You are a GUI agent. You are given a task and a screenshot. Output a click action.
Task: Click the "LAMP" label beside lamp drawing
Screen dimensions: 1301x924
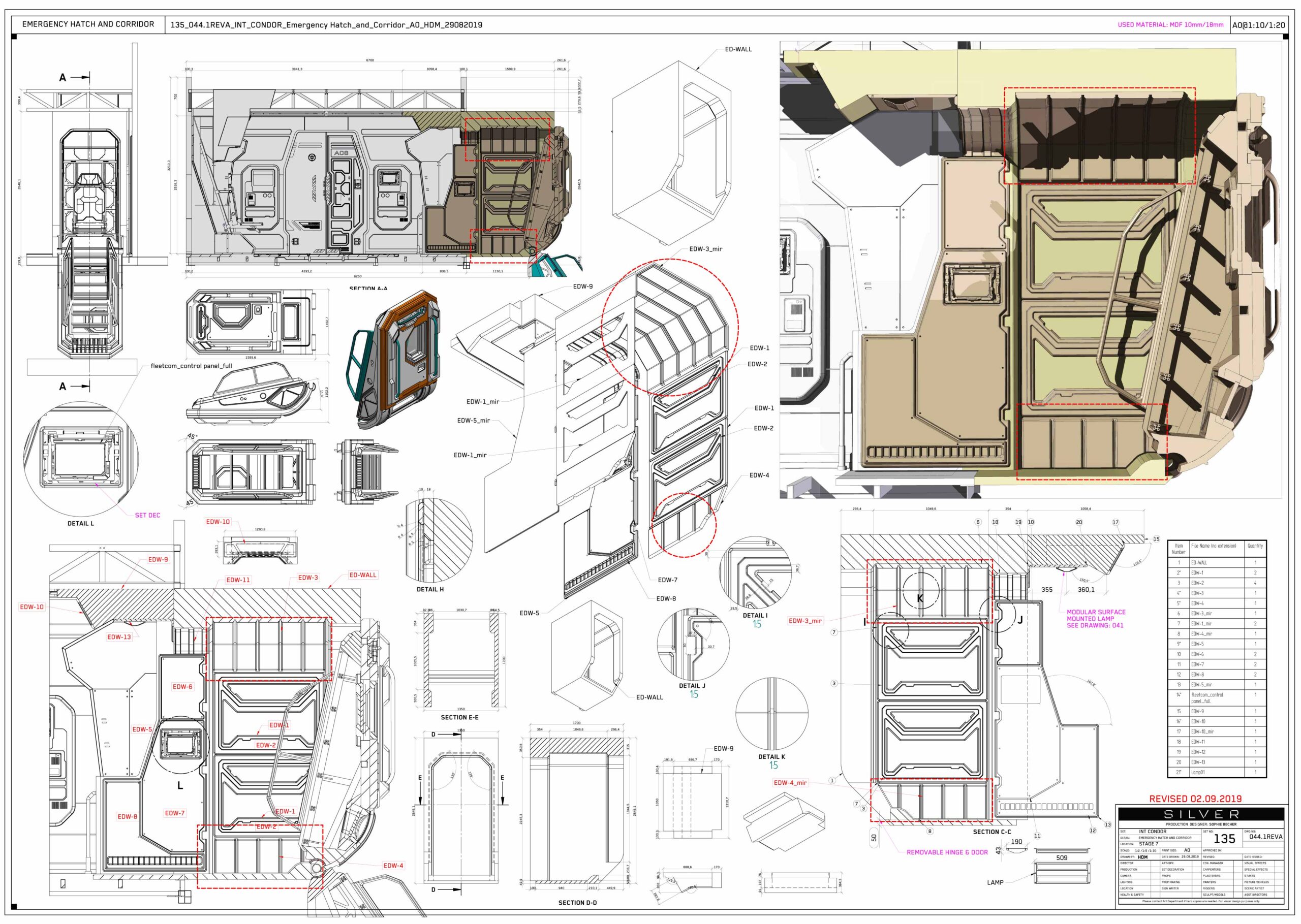point(996,882)
